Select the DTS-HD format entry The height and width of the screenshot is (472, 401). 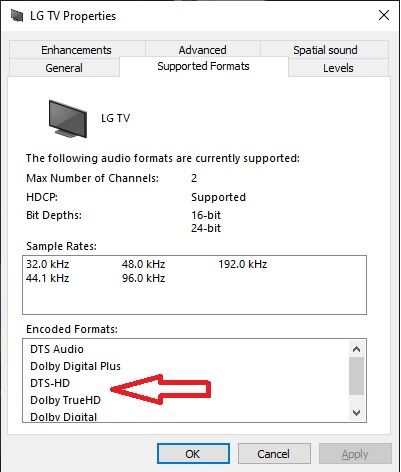coord(50,383)
